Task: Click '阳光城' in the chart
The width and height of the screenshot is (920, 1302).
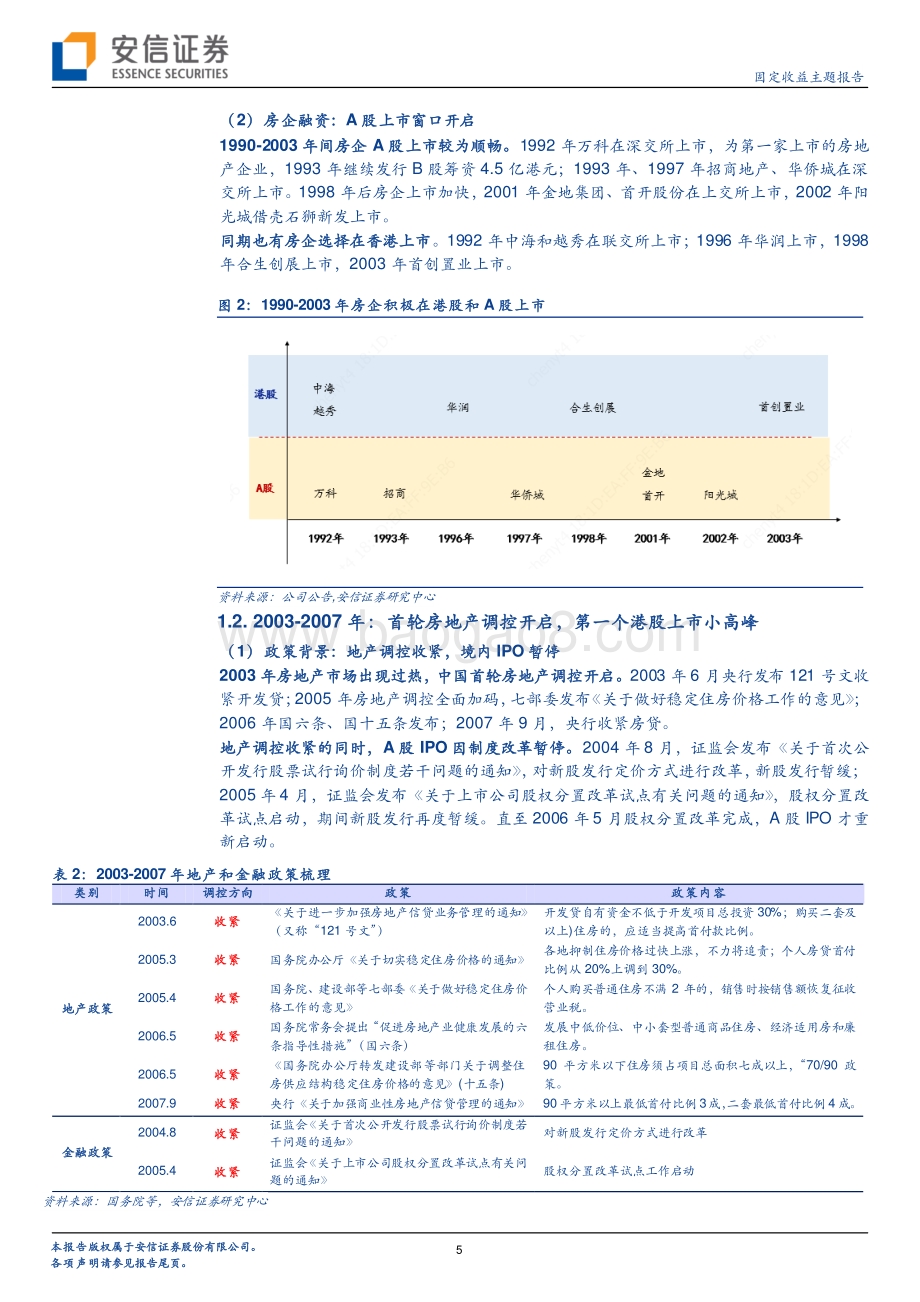Action: (x=720, y=494)
